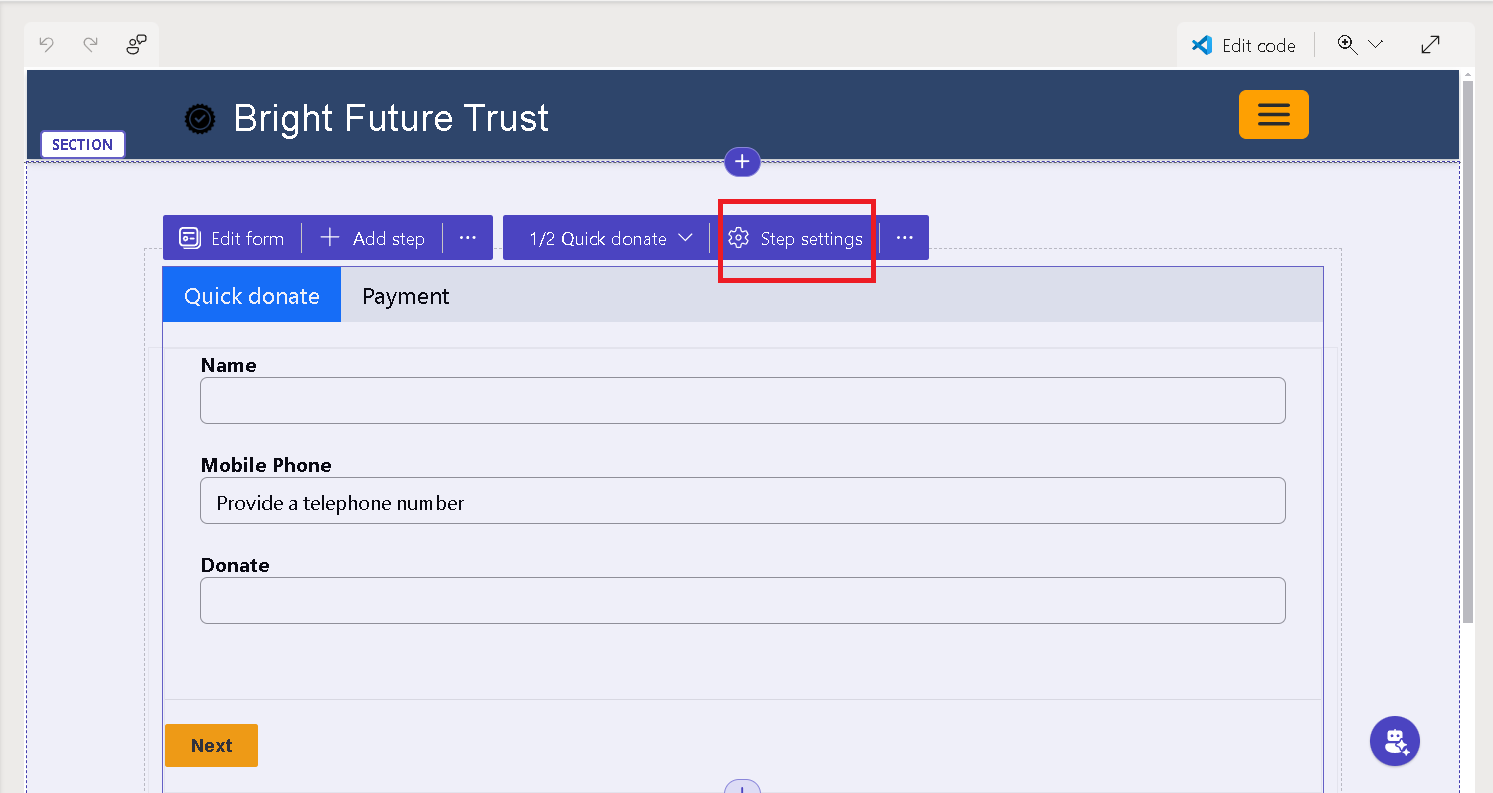This screenshot has width=1493, height=793.
Task: Open more options beside Step settings
Action: coord(905,238)
